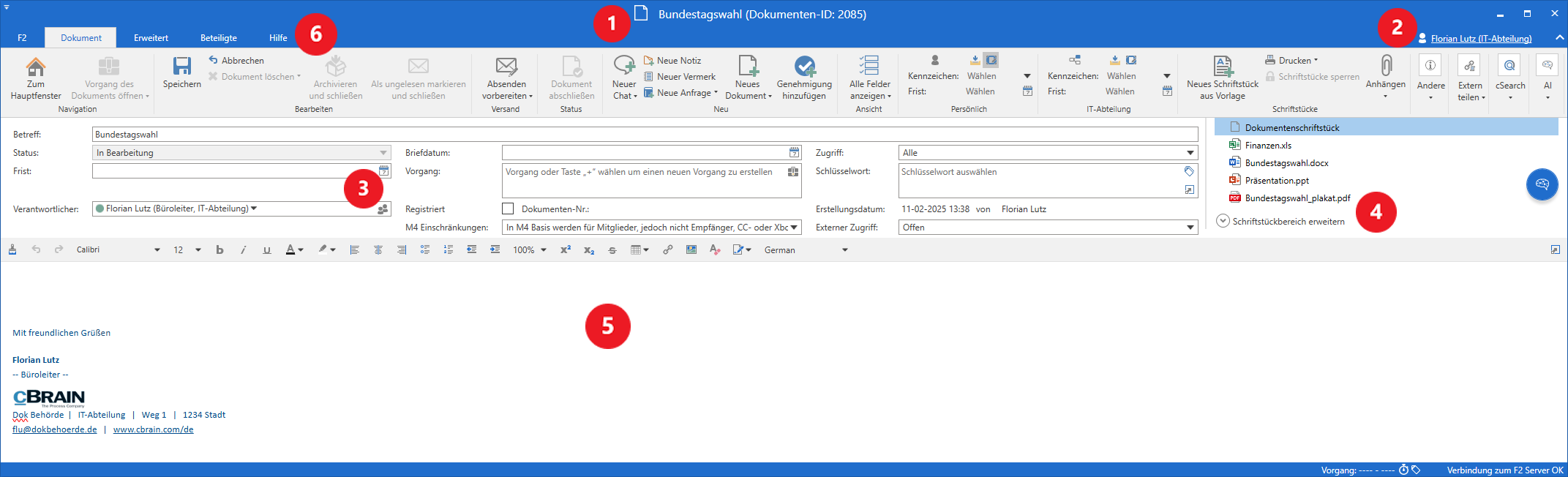Viewport: 1568px width, 477px height.
Task: Toggle underline text formatting
Action: (x=267, y=250)
